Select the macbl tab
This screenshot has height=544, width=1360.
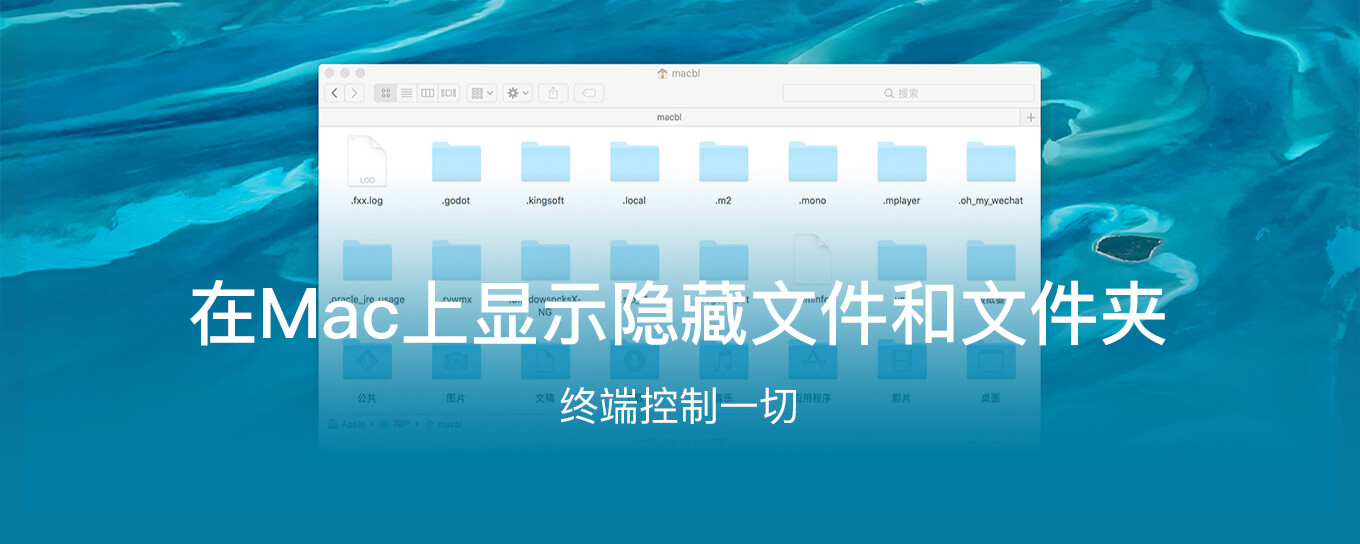click(669, 117)
